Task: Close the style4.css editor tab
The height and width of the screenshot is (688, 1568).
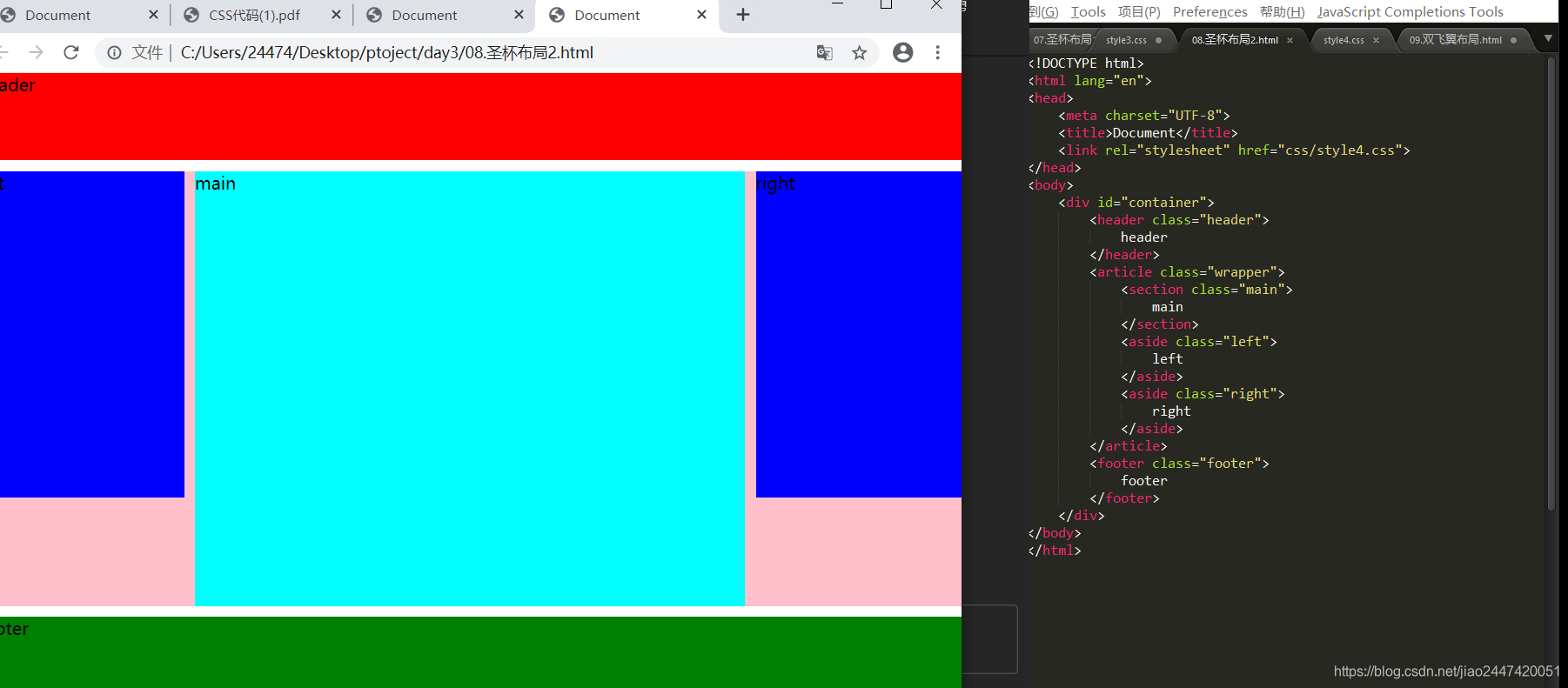Action: pos(1376,40)
